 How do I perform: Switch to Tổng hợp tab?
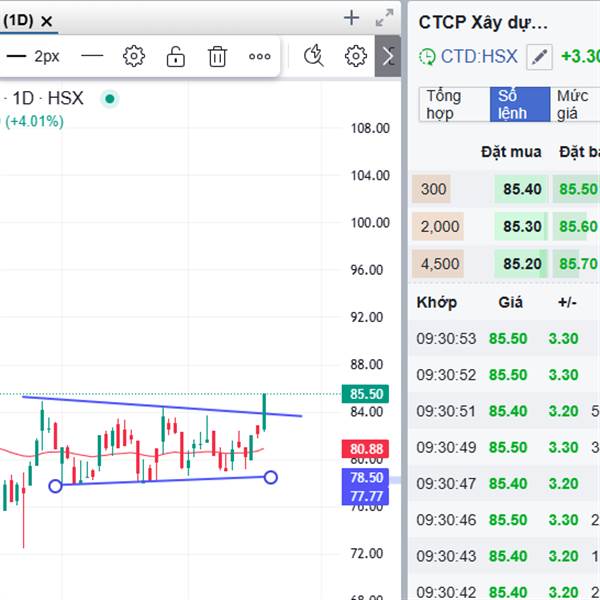click(x=454, y=104)
